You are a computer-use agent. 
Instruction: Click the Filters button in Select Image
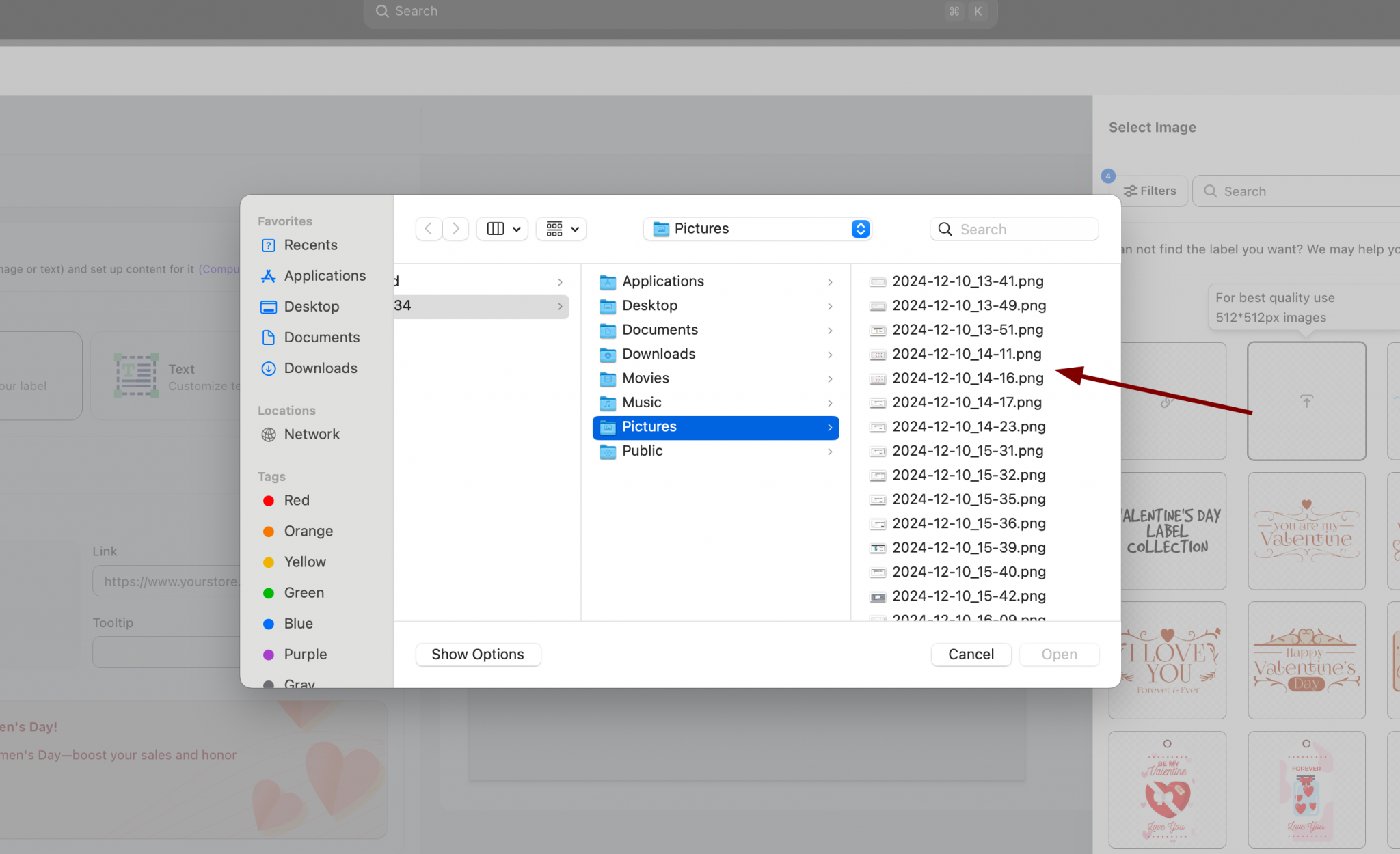coord(1150,191)
